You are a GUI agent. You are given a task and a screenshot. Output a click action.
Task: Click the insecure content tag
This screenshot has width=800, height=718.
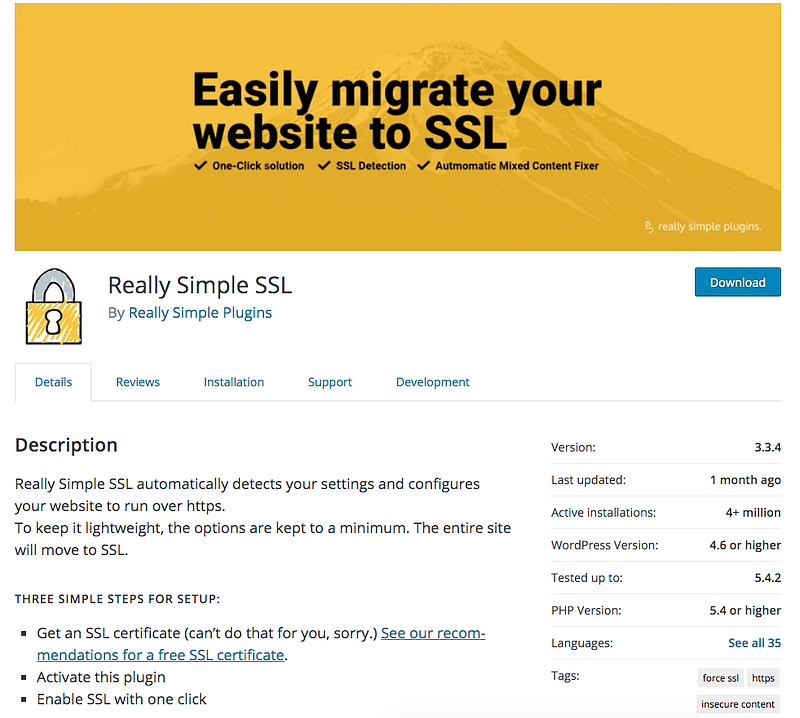(738, 704)
